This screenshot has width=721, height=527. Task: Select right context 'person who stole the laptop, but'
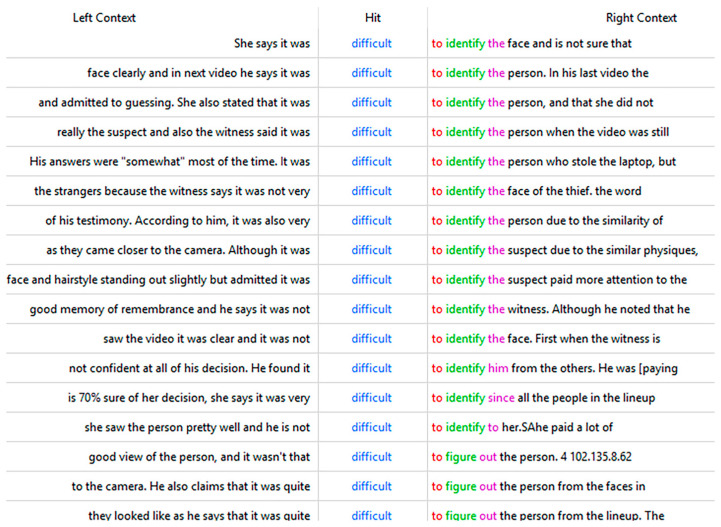592,161
